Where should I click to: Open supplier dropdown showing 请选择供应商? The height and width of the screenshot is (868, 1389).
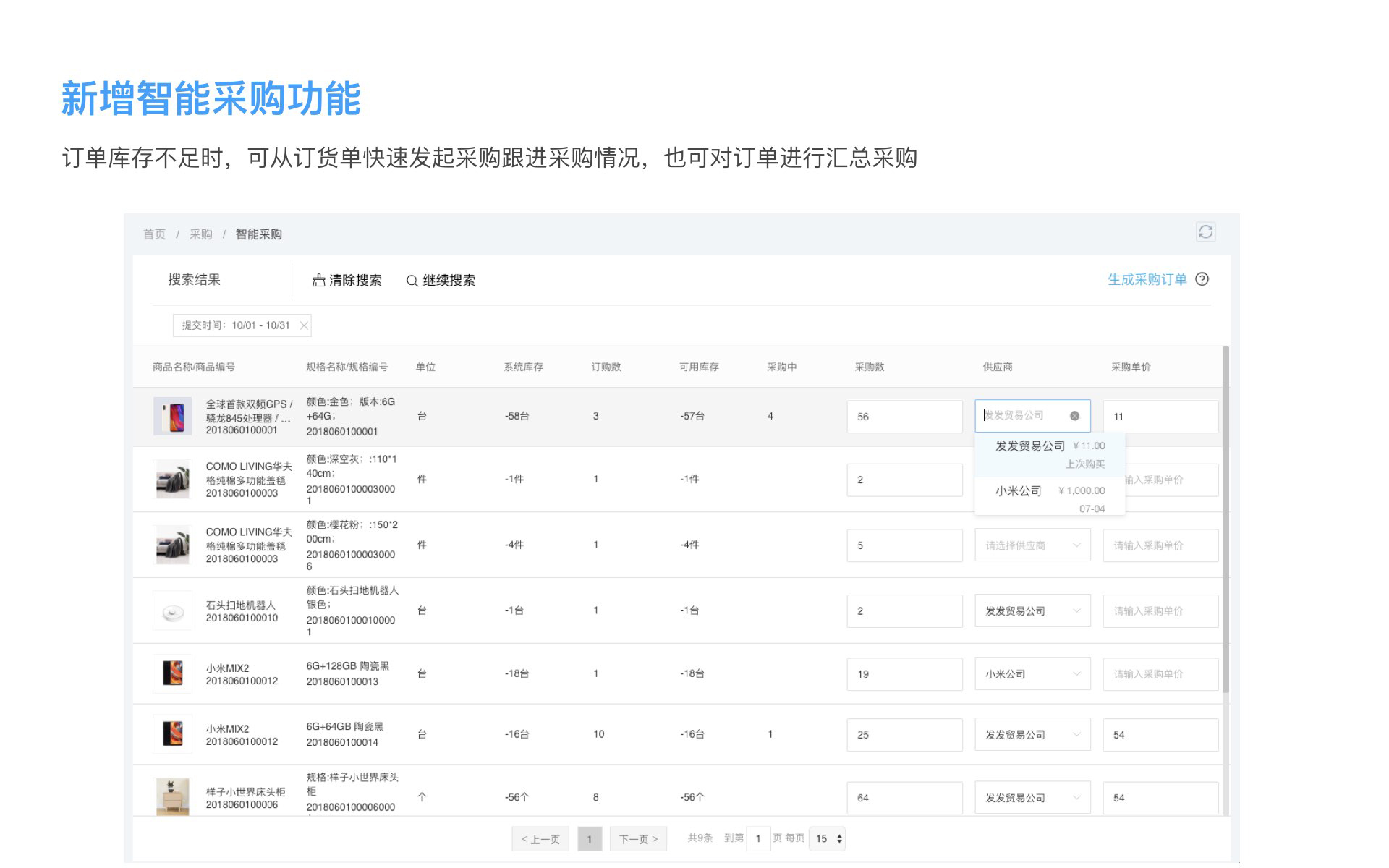[1032, 545]
